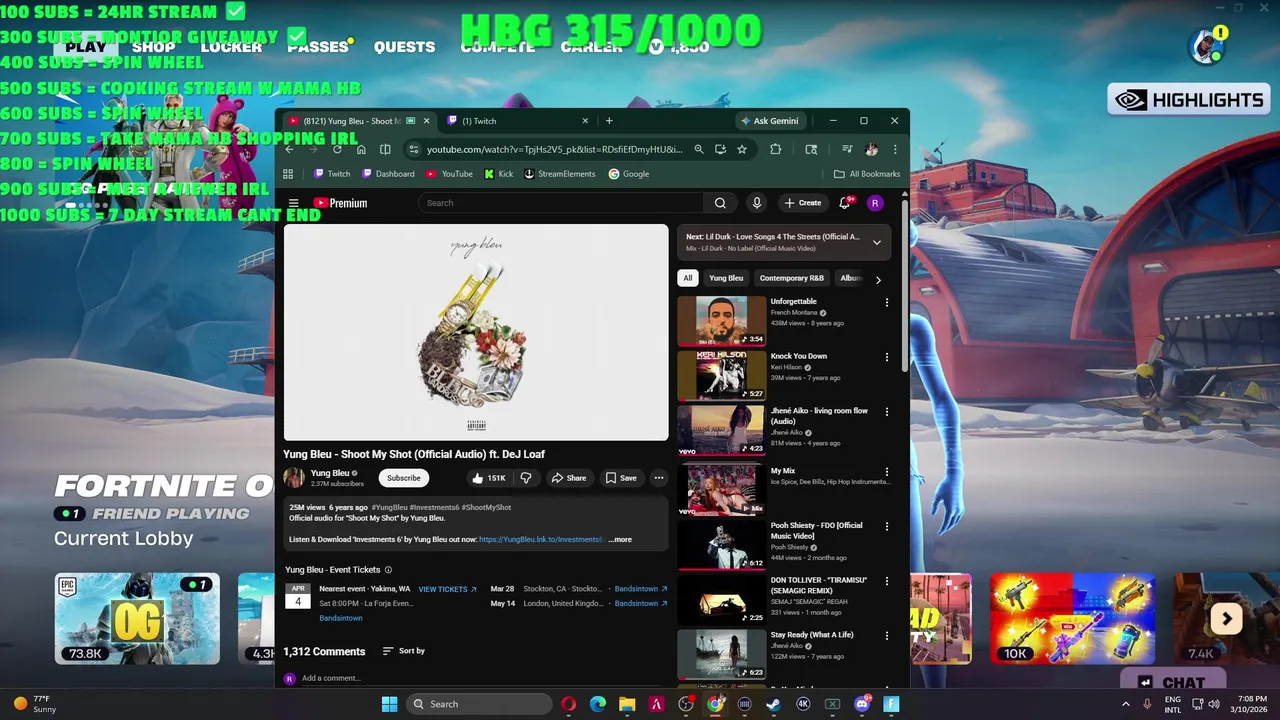Bookmark this page with star icon
Viewport: 1280px width, 720px height.
pos(742,149)
